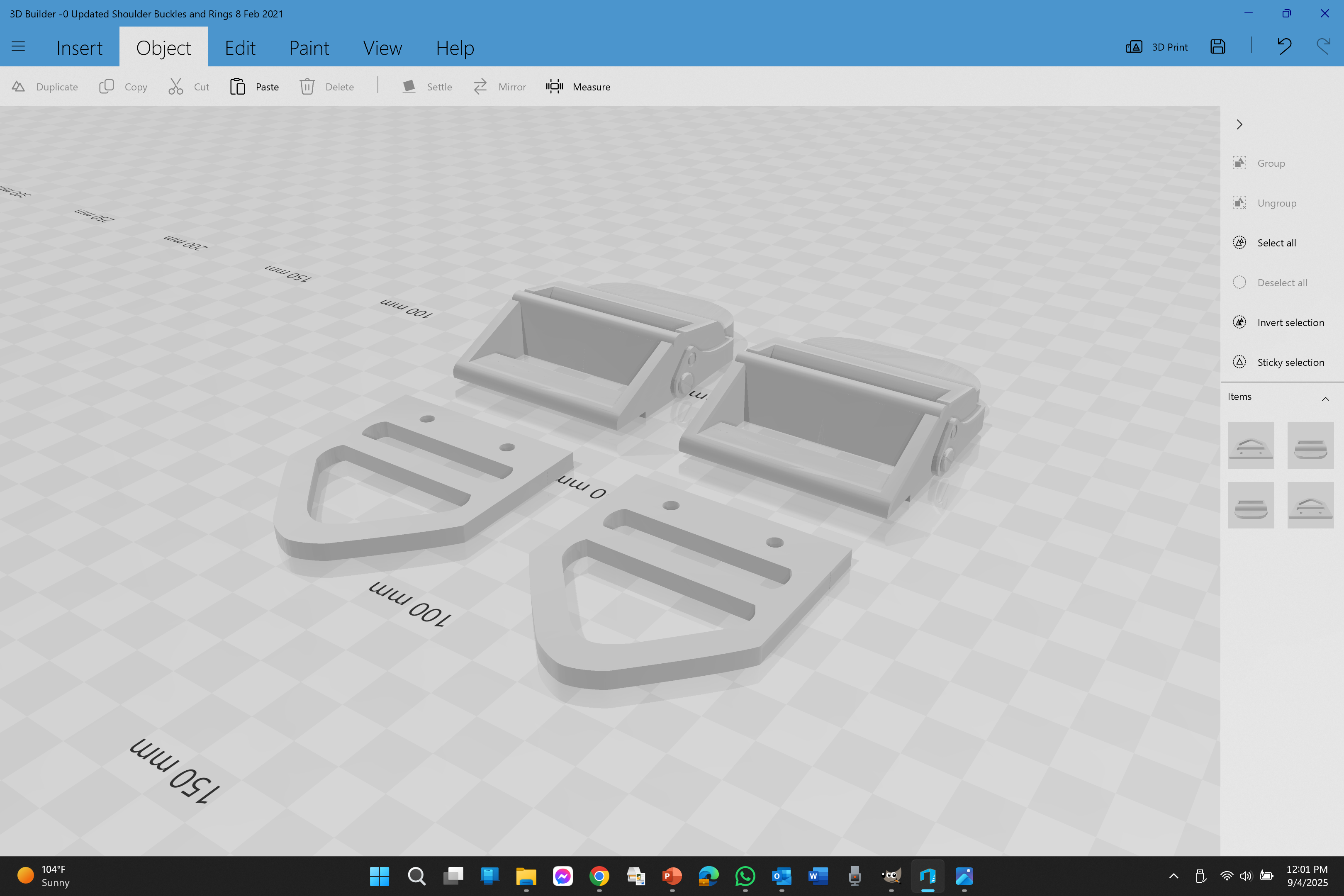Click Deselect all
Image resolution: width=1344 pixels, height=896 pixels.
coord(1270,283)
